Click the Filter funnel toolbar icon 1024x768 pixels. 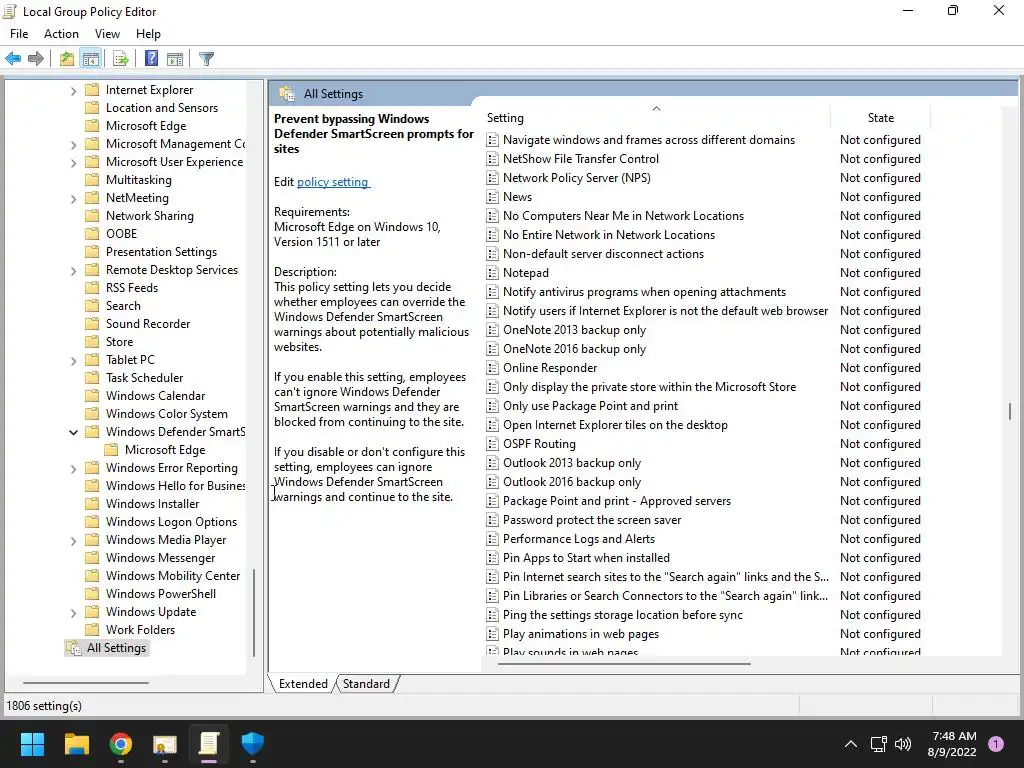click(206, 59)
